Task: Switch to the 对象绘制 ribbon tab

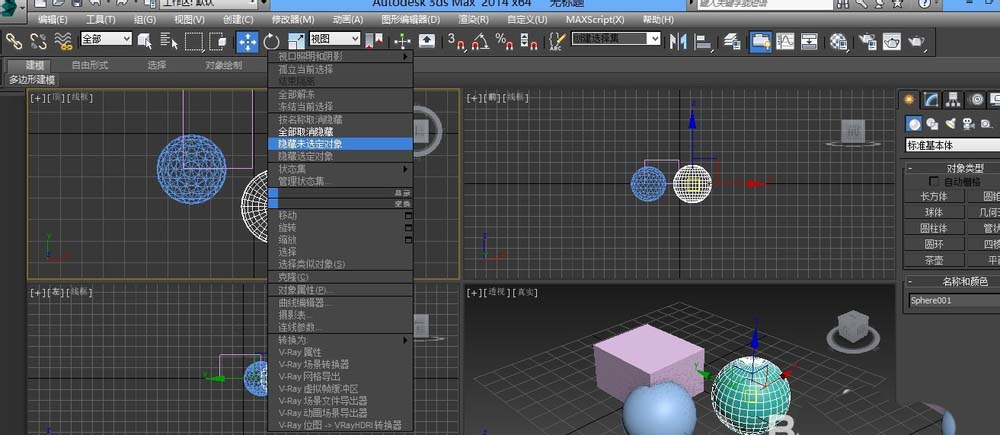Action: (223, 65)
